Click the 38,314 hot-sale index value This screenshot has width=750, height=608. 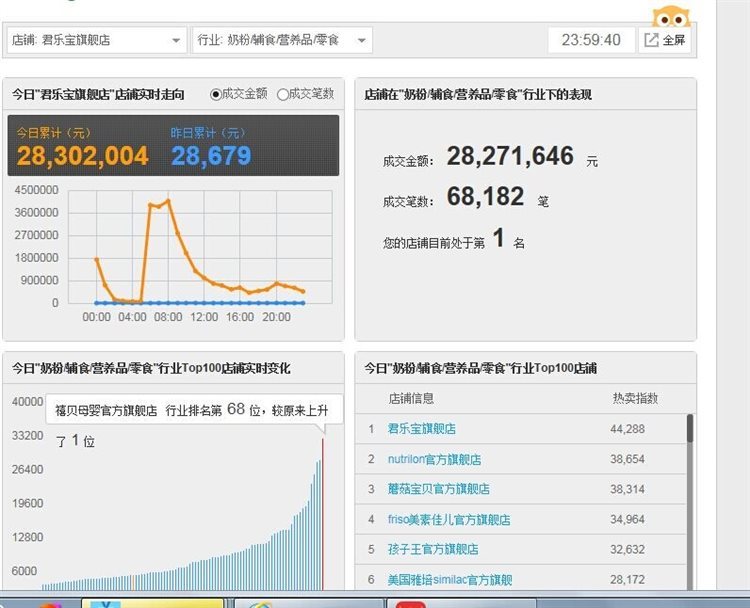[627, 489]
